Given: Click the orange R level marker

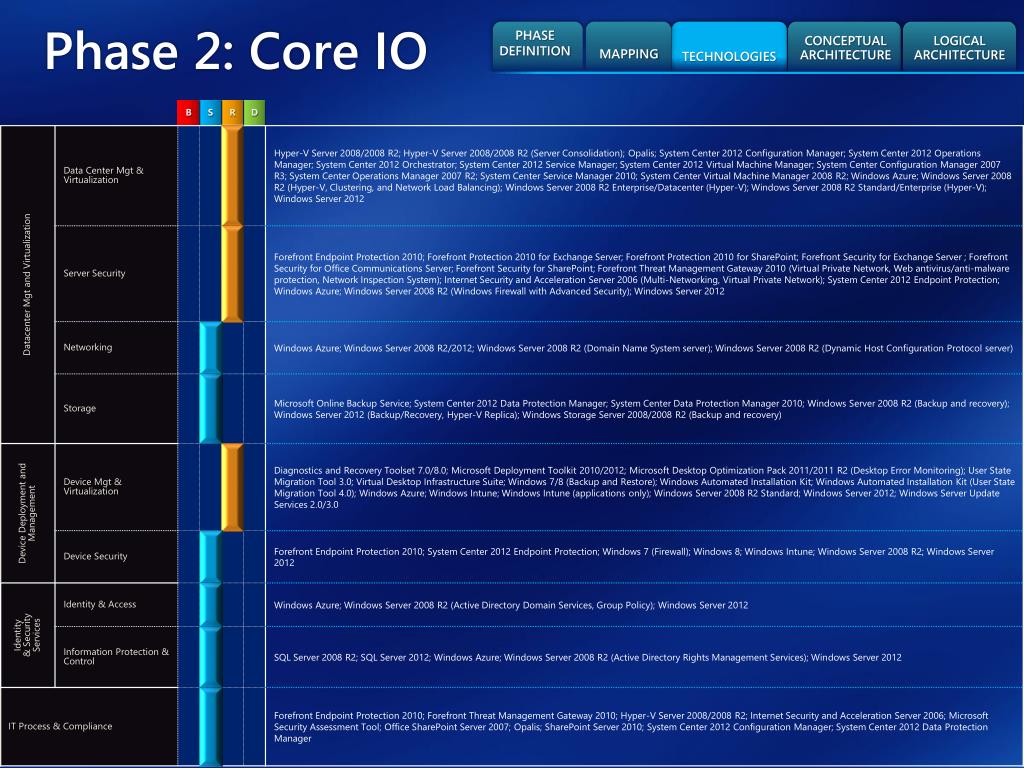Looking at the screenshot, I should point(232,112).
